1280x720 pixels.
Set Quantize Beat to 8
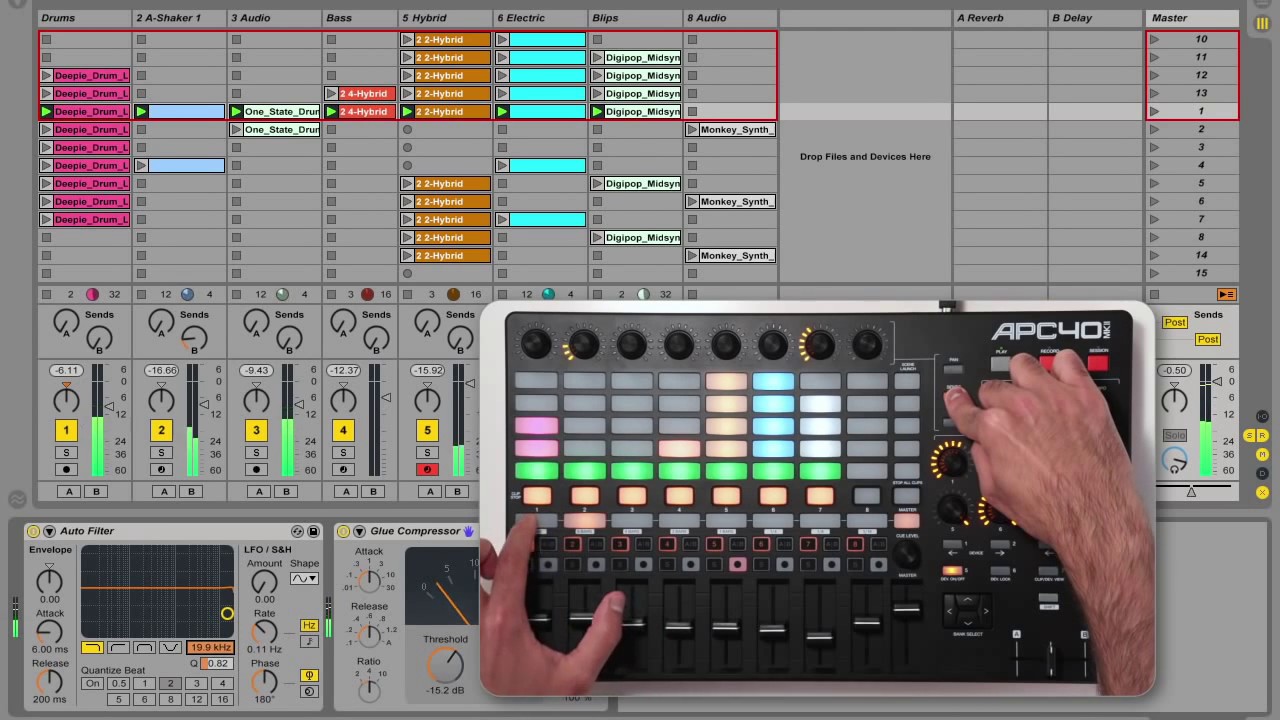[170, 700]
